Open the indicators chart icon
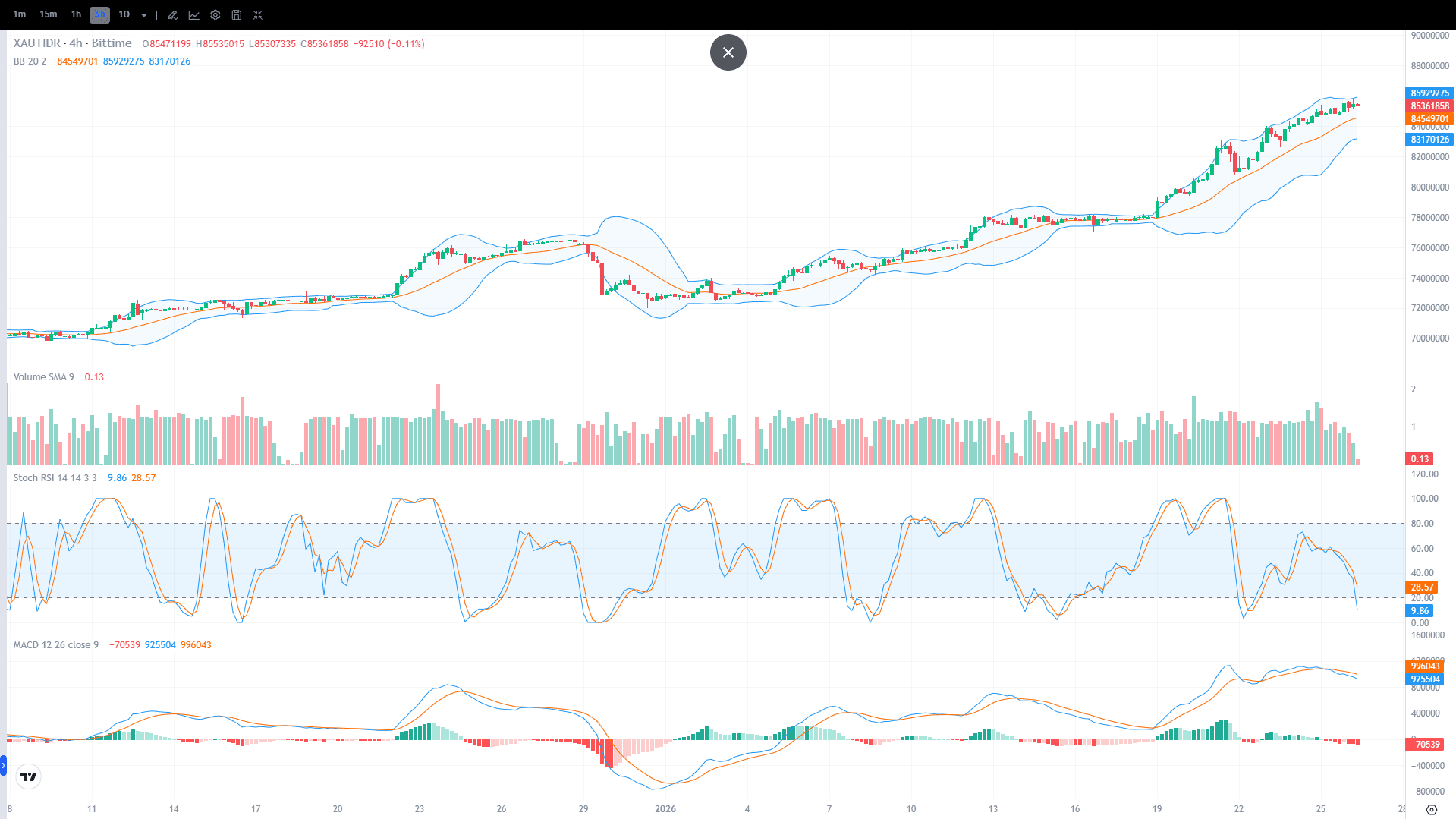1456x819 pixels. [x=194, y=15]
